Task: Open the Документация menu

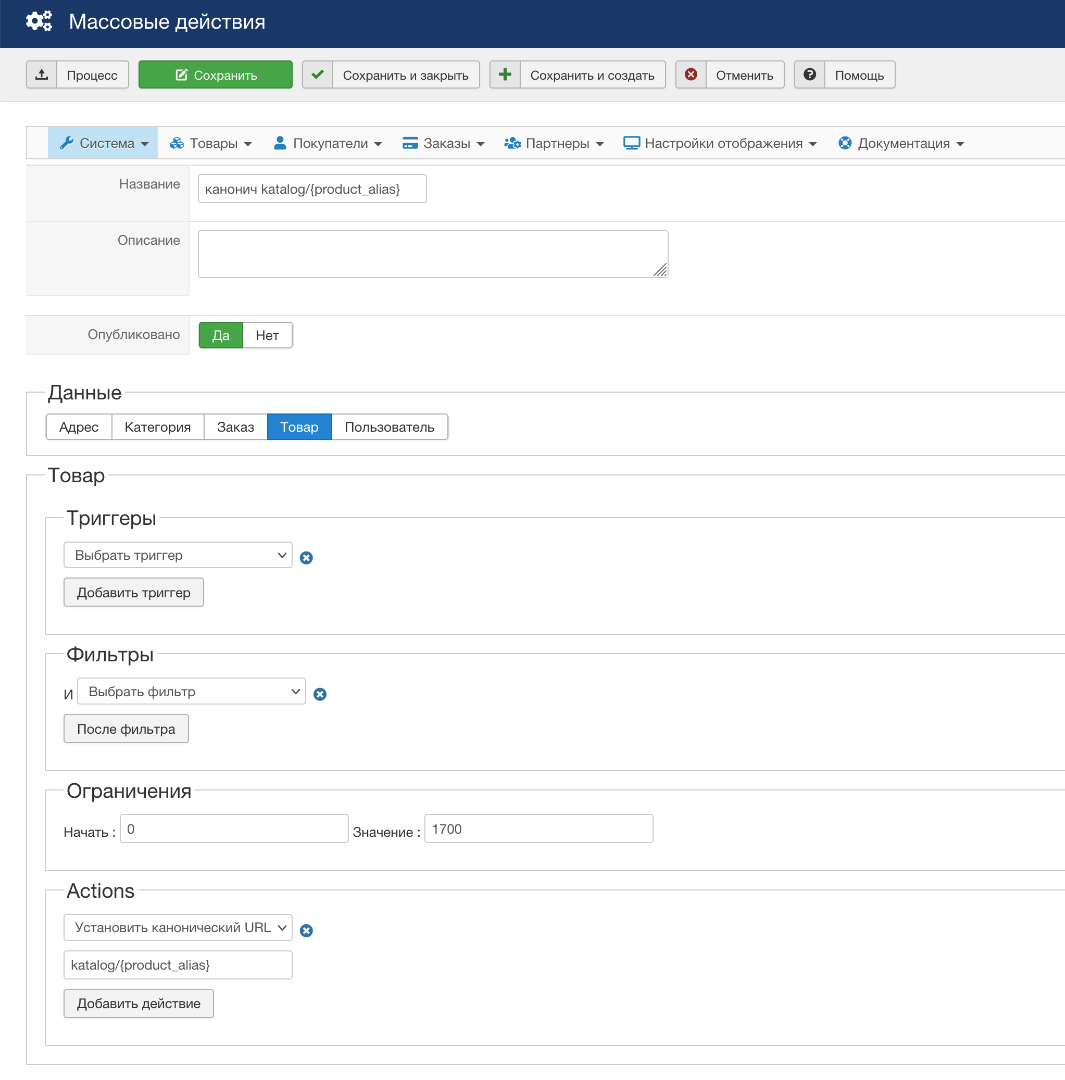Action: click(901, 143)
